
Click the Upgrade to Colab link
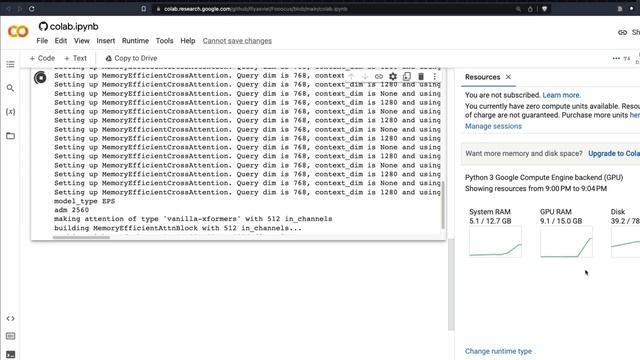[x=614, y=153]
